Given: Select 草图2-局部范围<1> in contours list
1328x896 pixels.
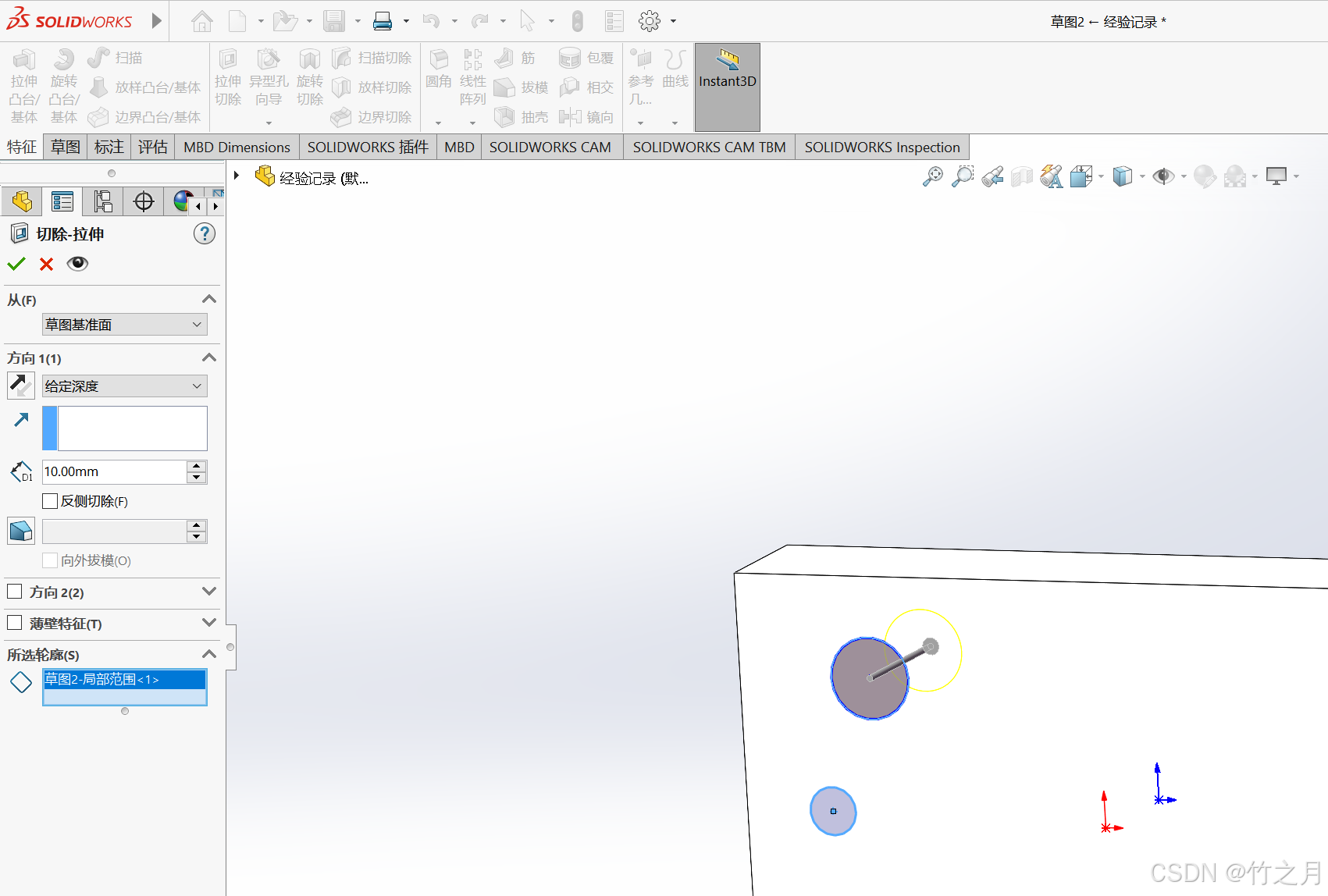Looking at the screenshot, I should click(x=125, y=679).
